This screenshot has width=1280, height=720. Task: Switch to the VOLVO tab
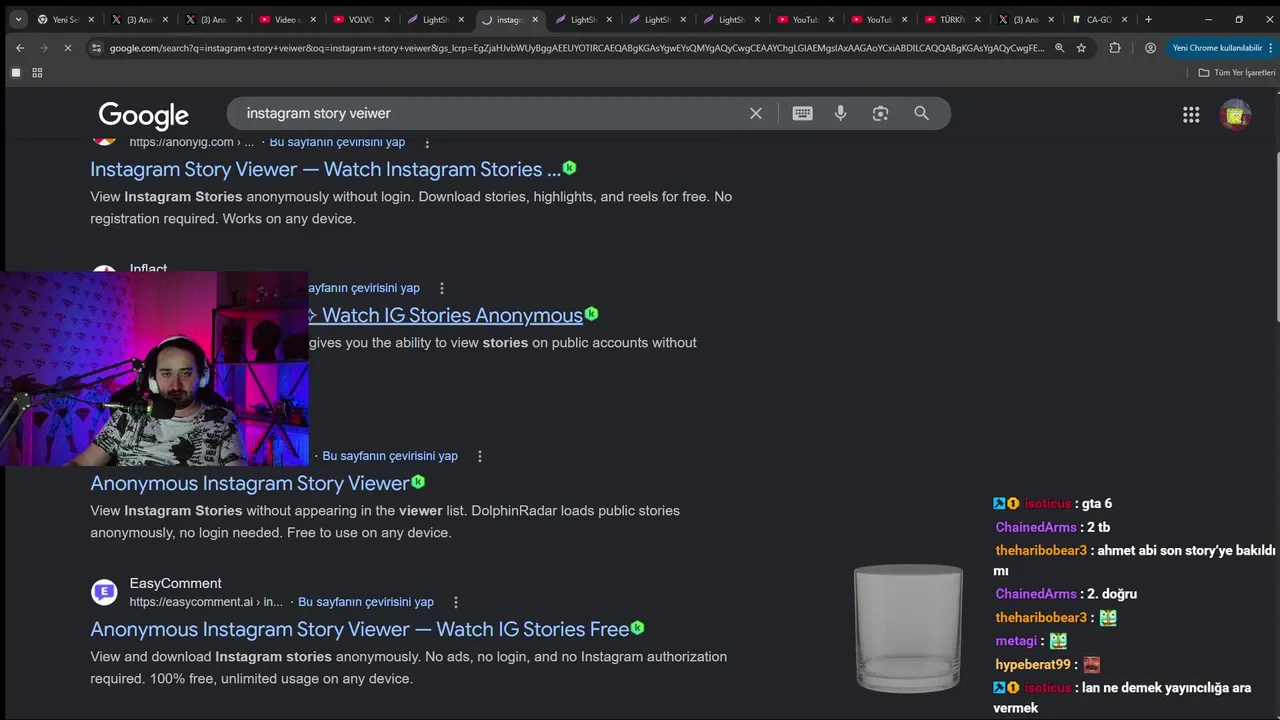(x=360, y=19)
